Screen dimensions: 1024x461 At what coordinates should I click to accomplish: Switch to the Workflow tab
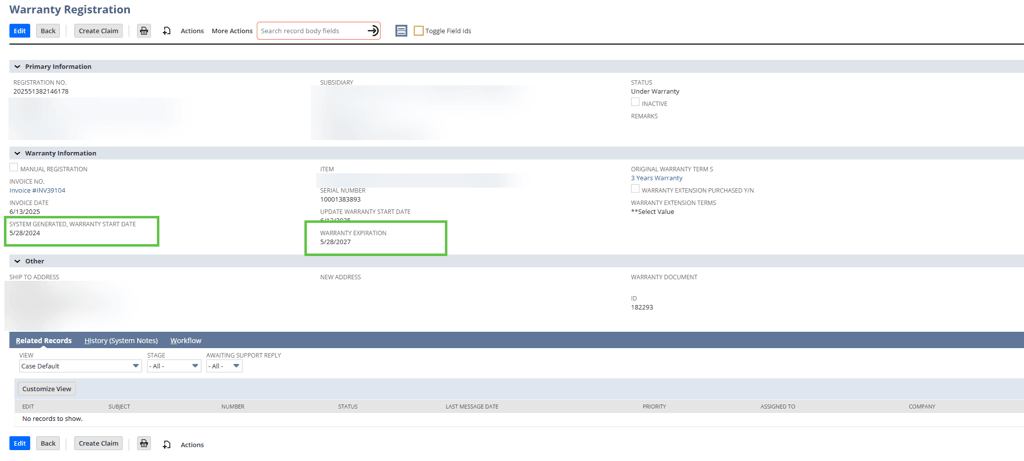click(x=185, y=340)
